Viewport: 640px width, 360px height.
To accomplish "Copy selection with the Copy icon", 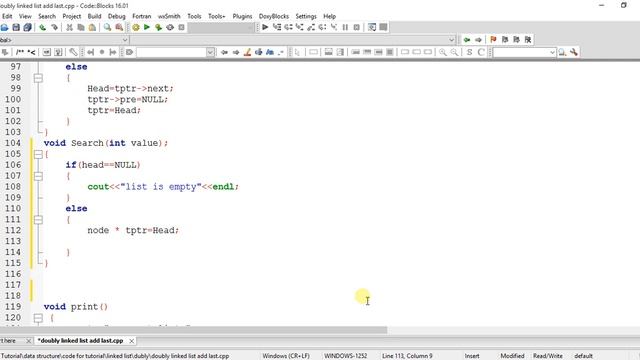I will pos(81,27).
